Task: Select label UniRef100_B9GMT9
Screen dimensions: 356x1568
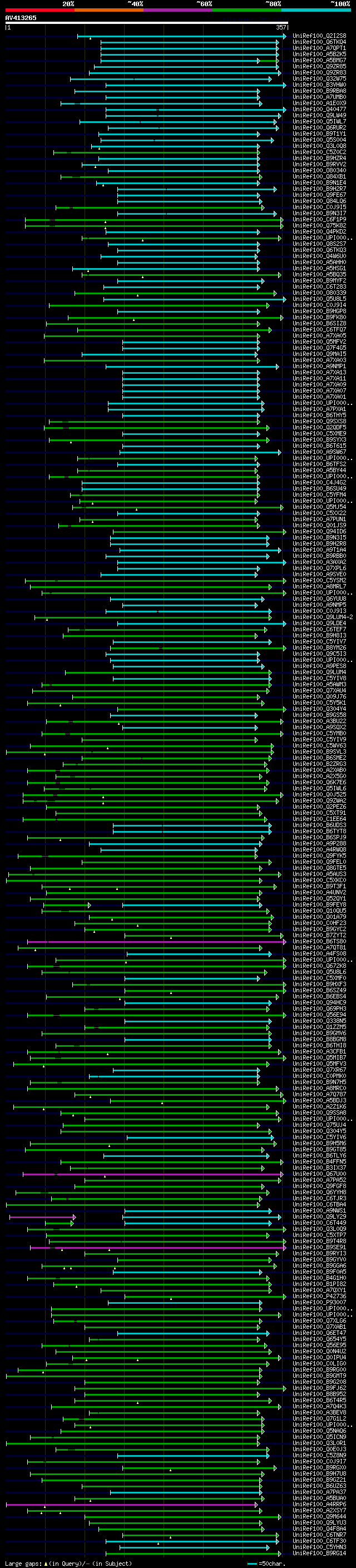Action: pyautogui.click(x=319, y=1376)
